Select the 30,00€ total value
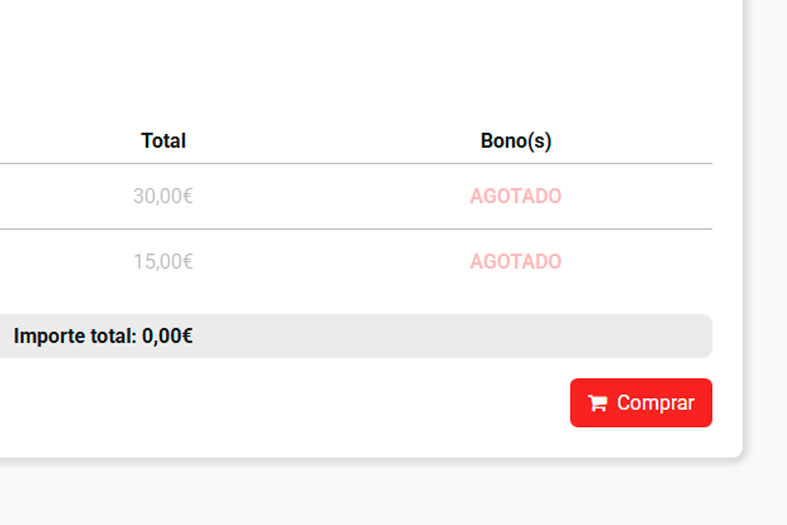This screenshot has width=787, height=525. (163, 196)
